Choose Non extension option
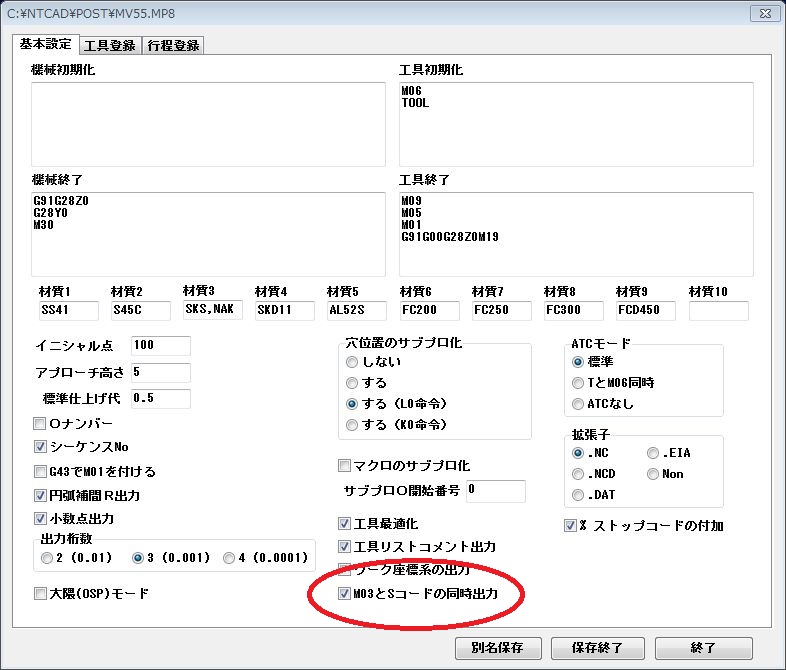Viewport: 786px width, 670px height. click(653, 474)
